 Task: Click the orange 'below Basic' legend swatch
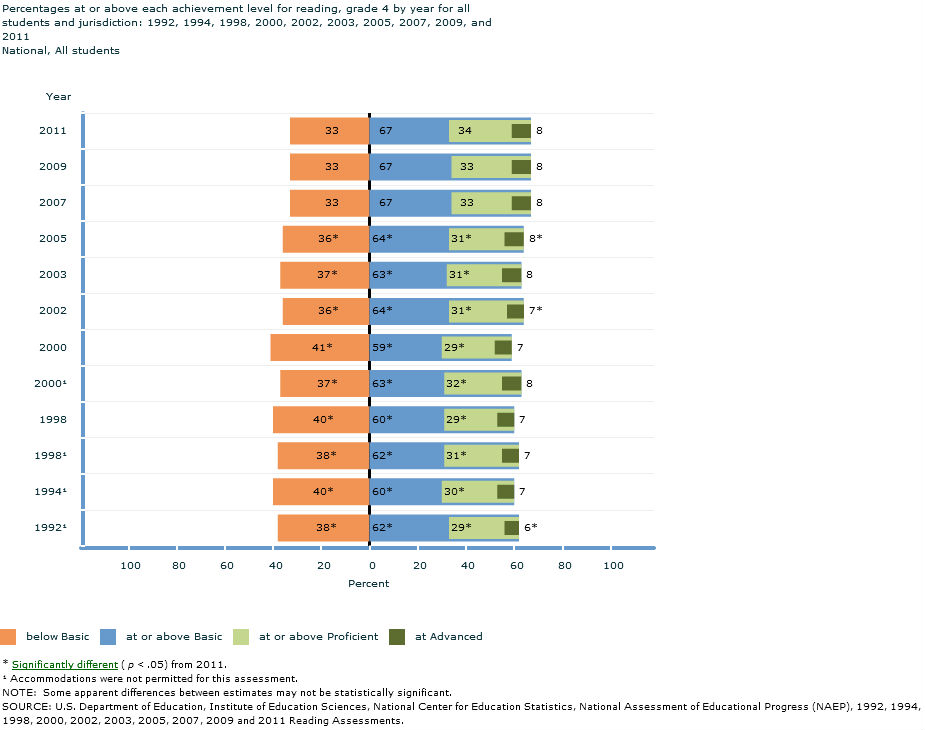pos(9,636)
